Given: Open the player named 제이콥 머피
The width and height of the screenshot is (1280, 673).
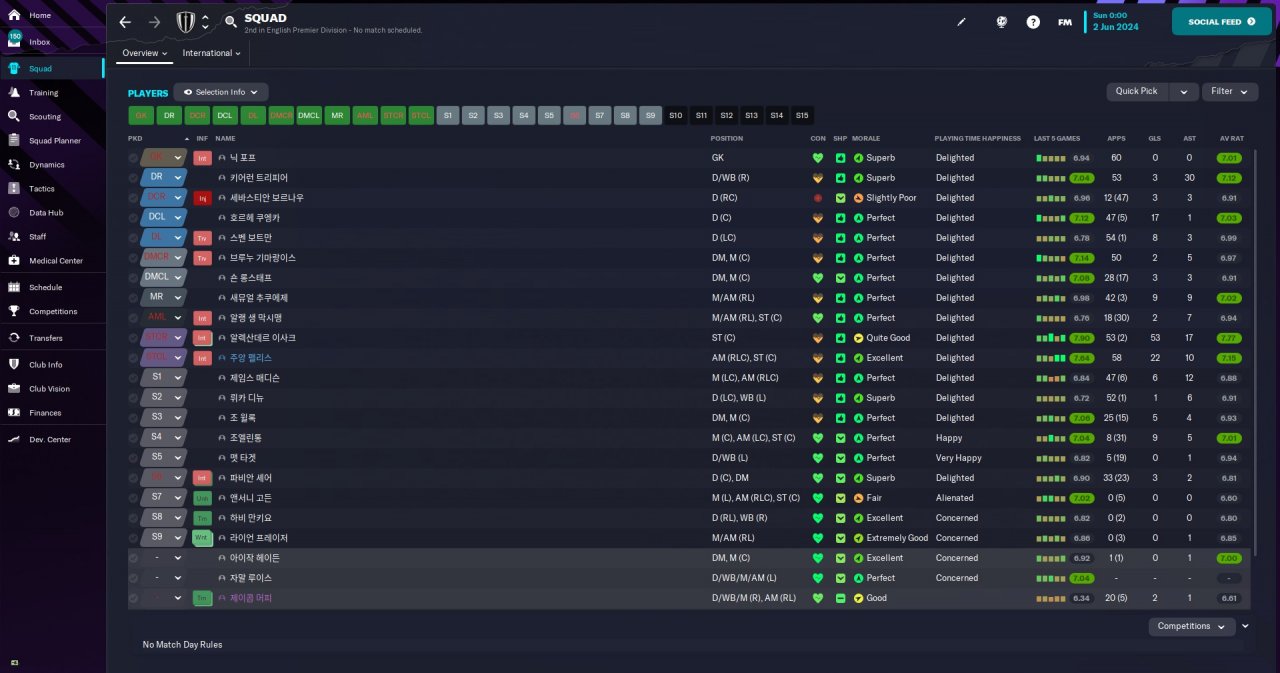Looking at the screenshot, I should pos(251,598).
